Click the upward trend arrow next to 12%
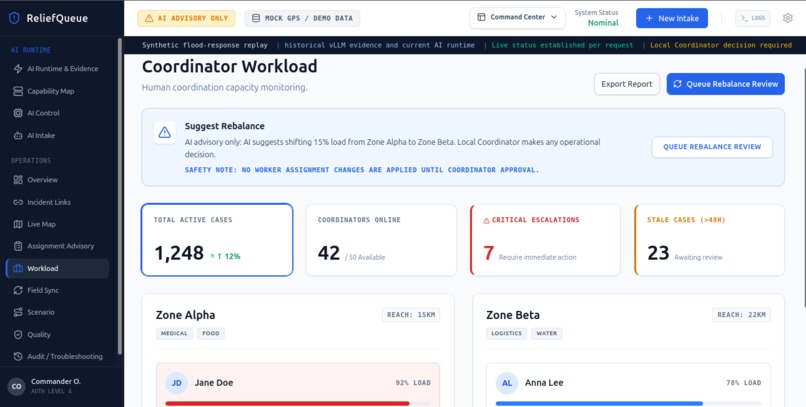This screenshot has height=407, width=806. [x=212, y=256]
